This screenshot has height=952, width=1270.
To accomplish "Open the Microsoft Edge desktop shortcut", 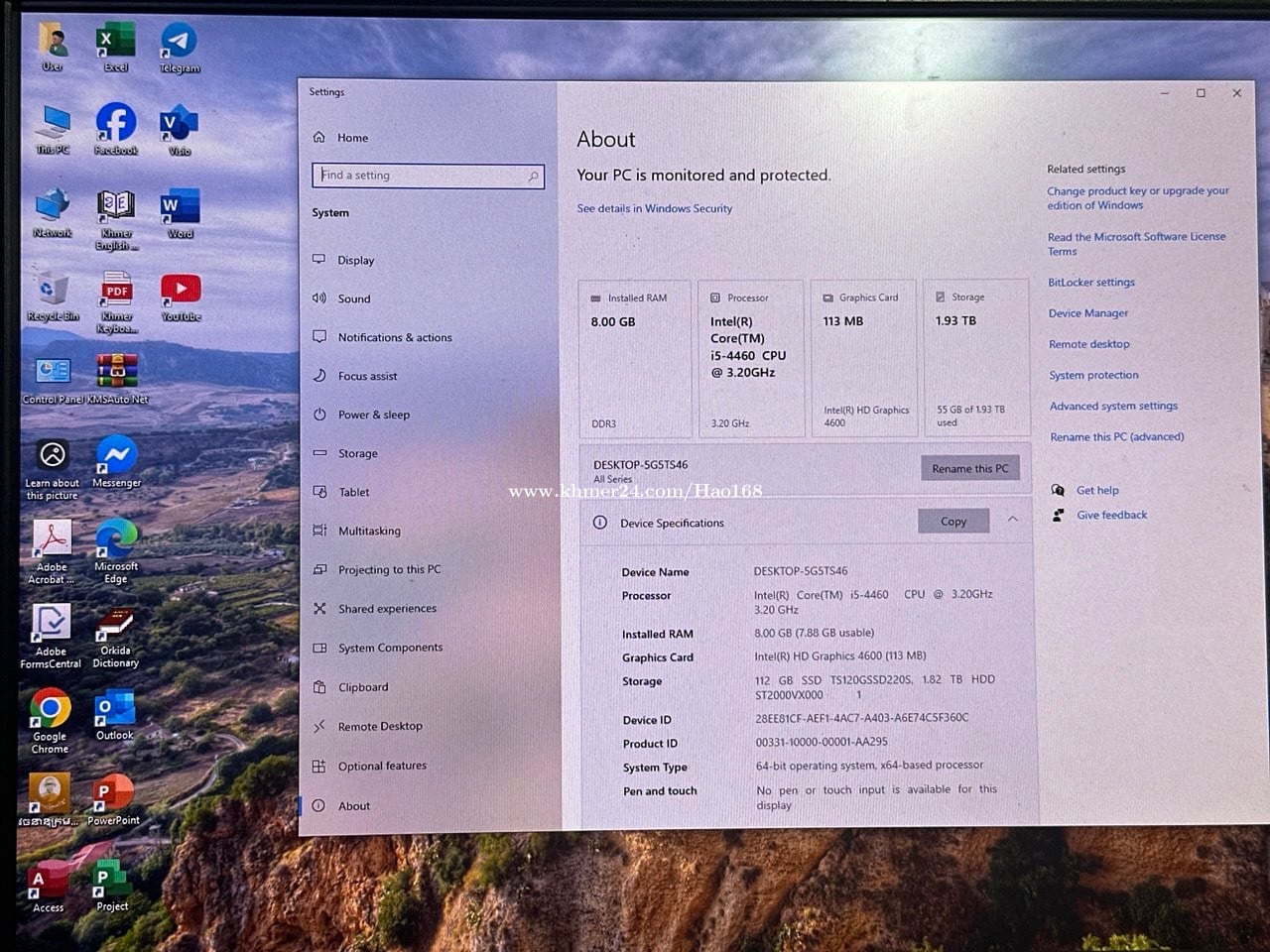I will 116,541.
